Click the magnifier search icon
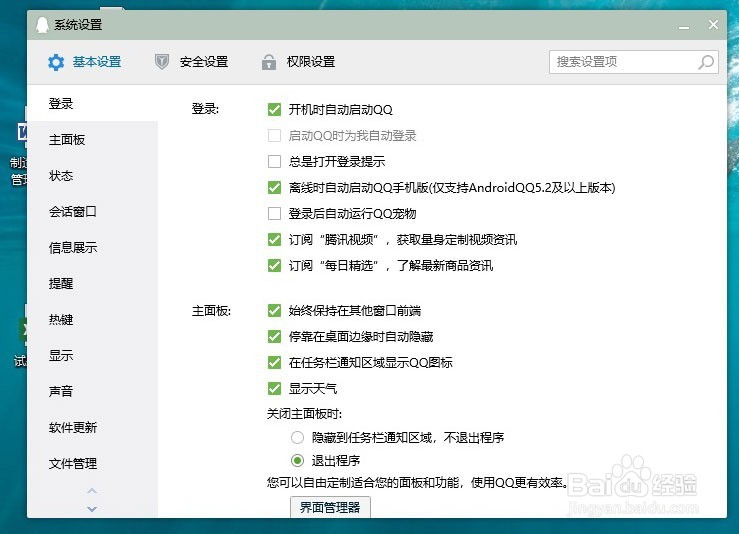Image resolution: width=739 pixels, height=534 pixels. (706, 62)
